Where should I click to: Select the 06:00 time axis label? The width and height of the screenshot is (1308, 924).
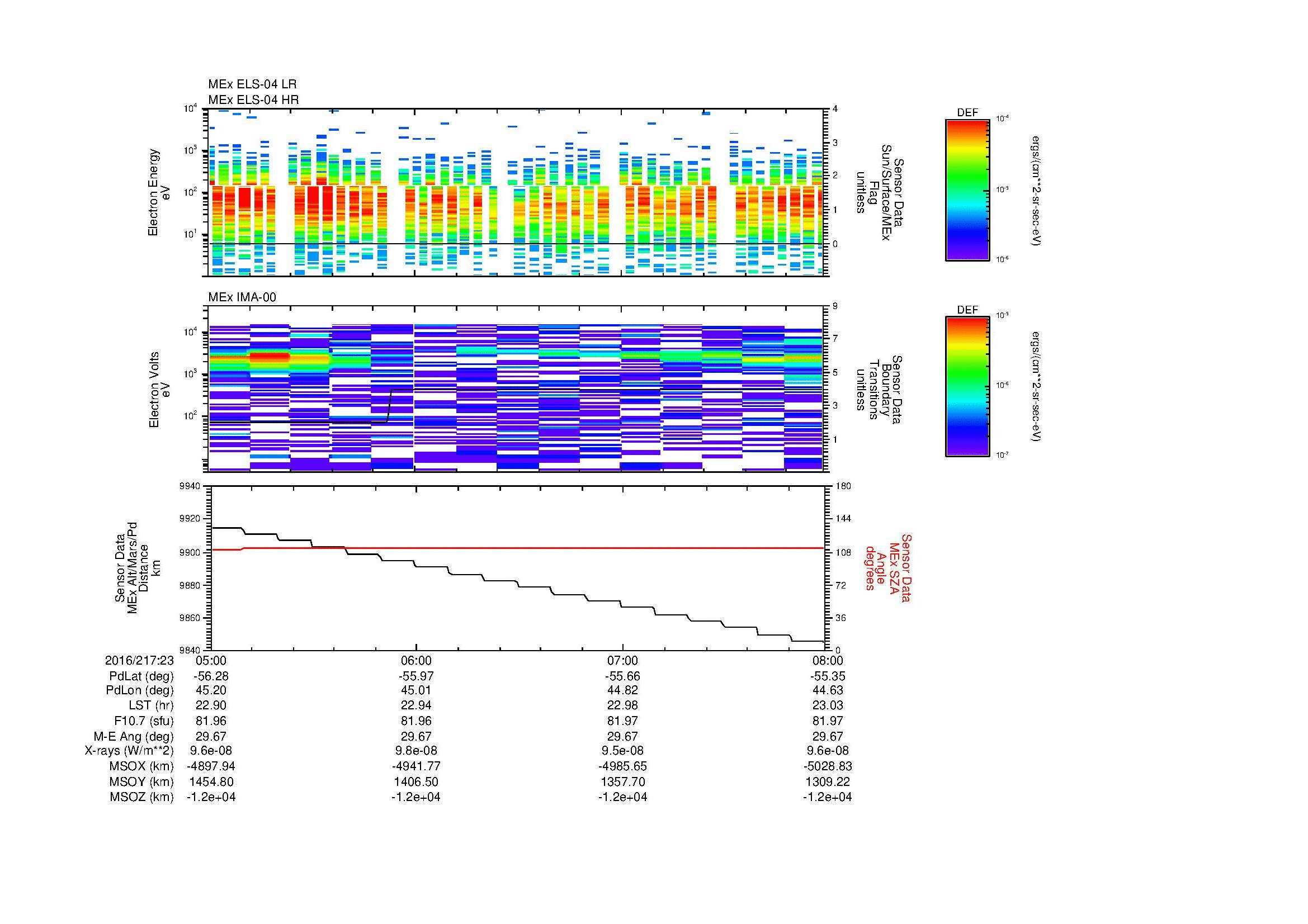417,660
